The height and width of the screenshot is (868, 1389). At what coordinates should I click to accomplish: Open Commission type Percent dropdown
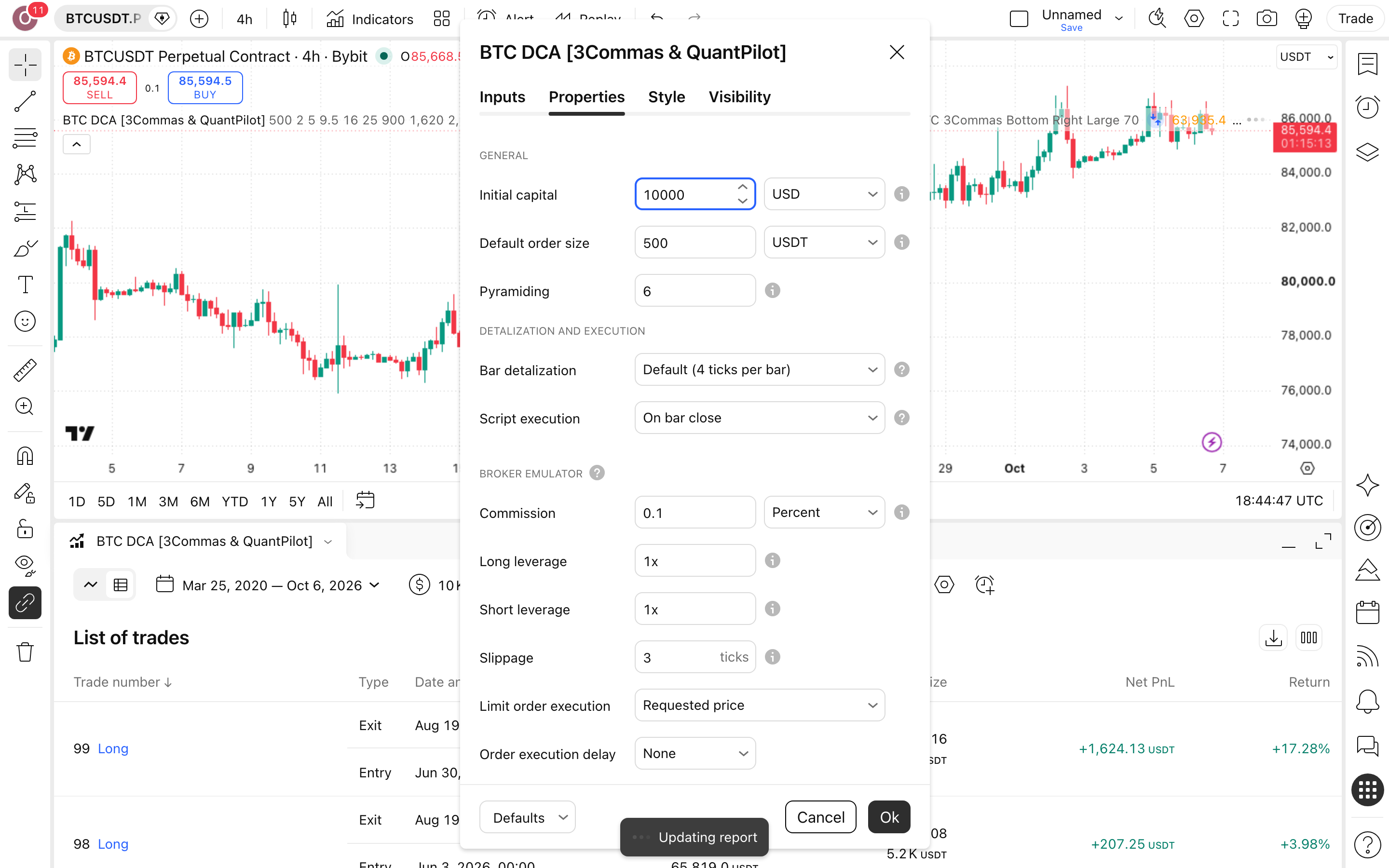tap(824, 512)
